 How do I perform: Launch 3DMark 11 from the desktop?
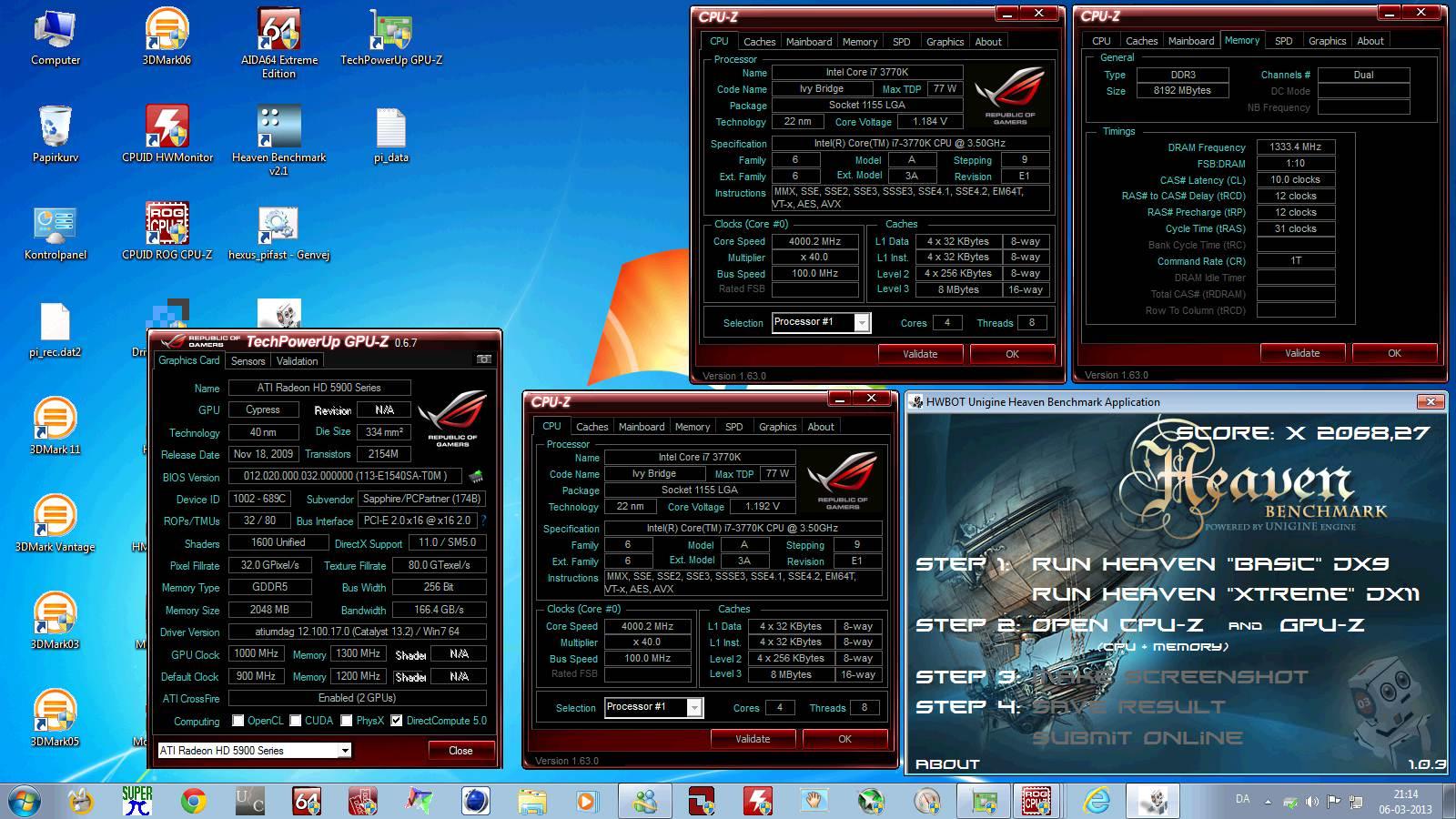pos(55,426)
